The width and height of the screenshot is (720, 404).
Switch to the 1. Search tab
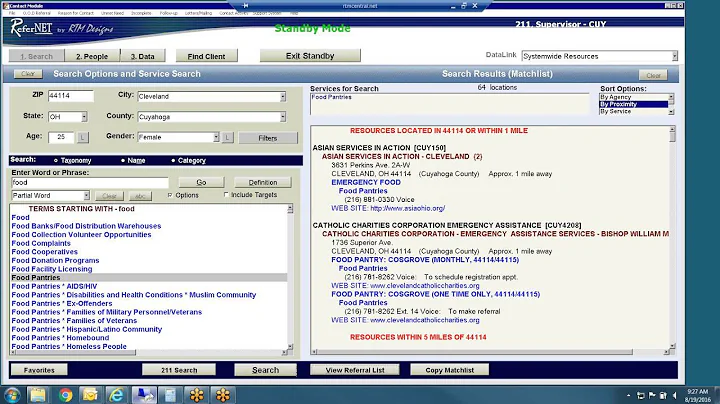click(36, 56)
